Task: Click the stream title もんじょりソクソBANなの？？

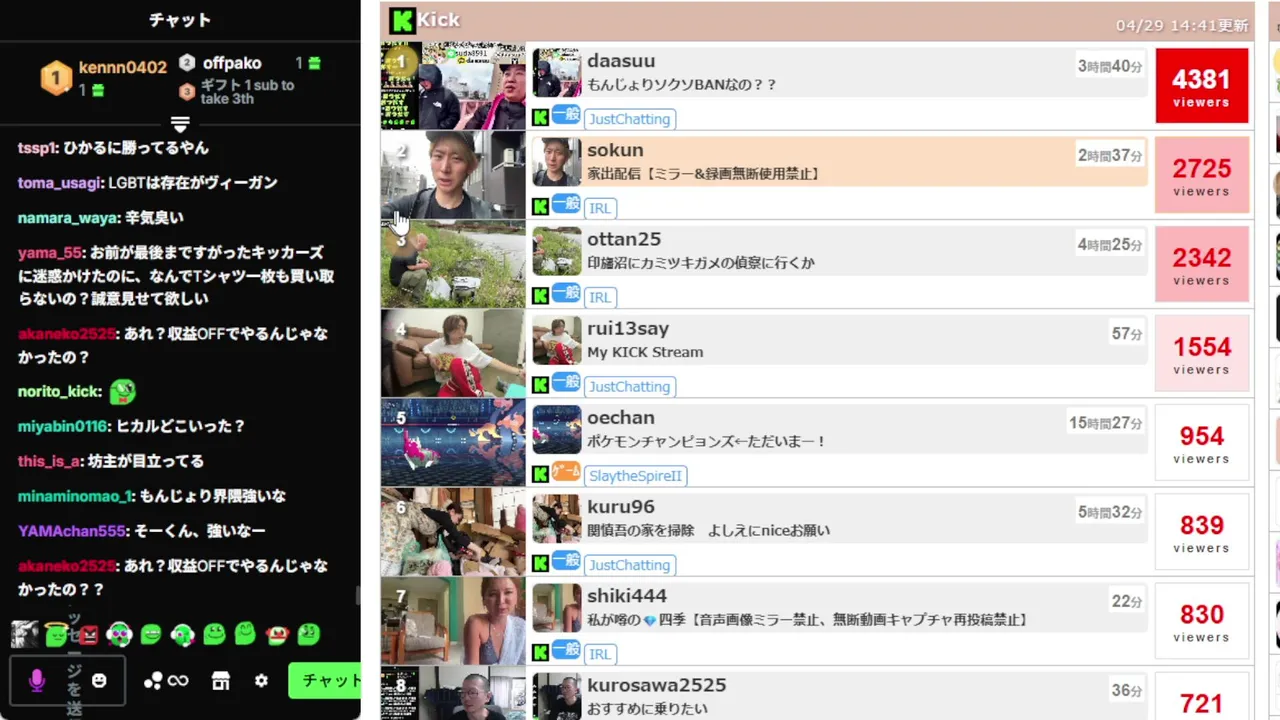Action: (x=682, y=85)
